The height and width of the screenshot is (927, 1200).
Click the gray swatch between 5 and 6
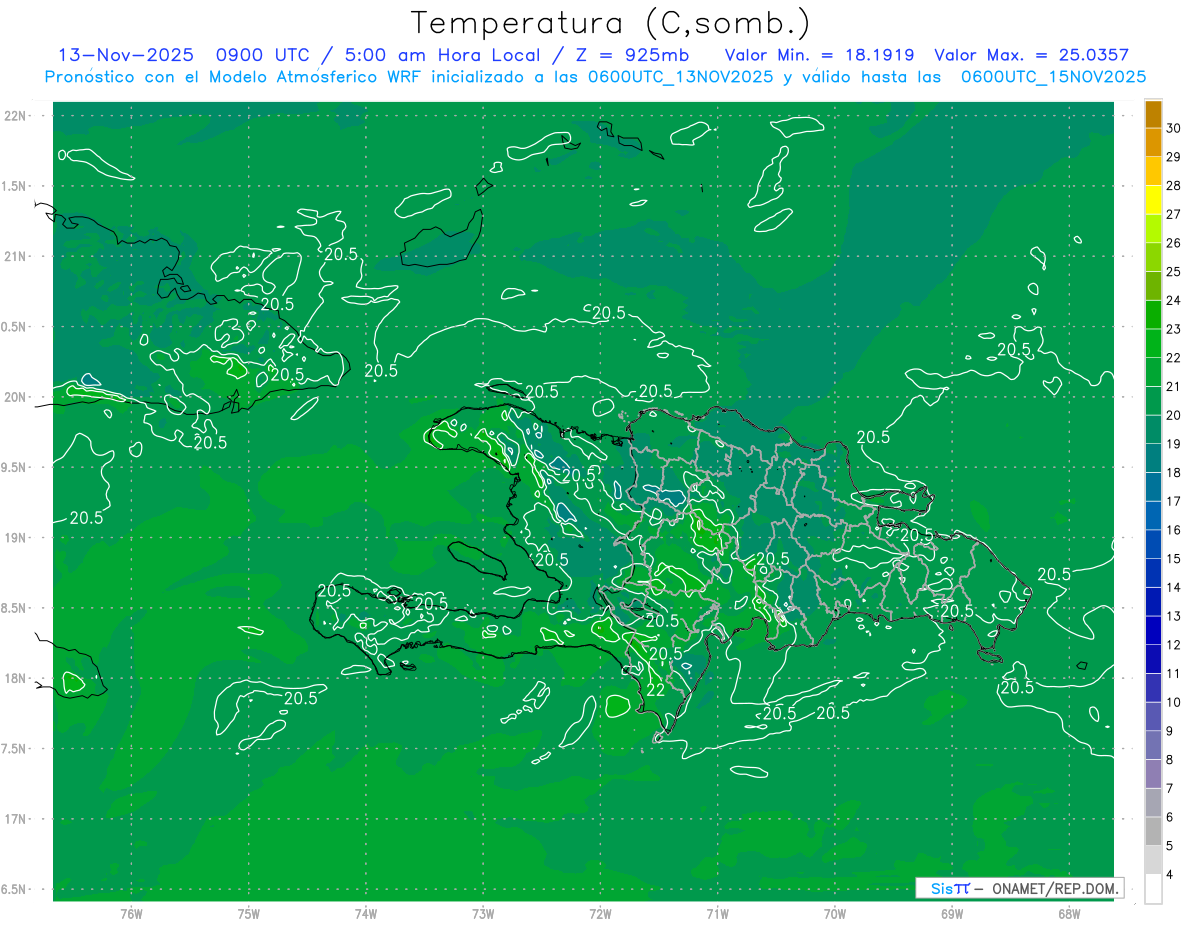pyautogui.click(x=1153, y=832)
